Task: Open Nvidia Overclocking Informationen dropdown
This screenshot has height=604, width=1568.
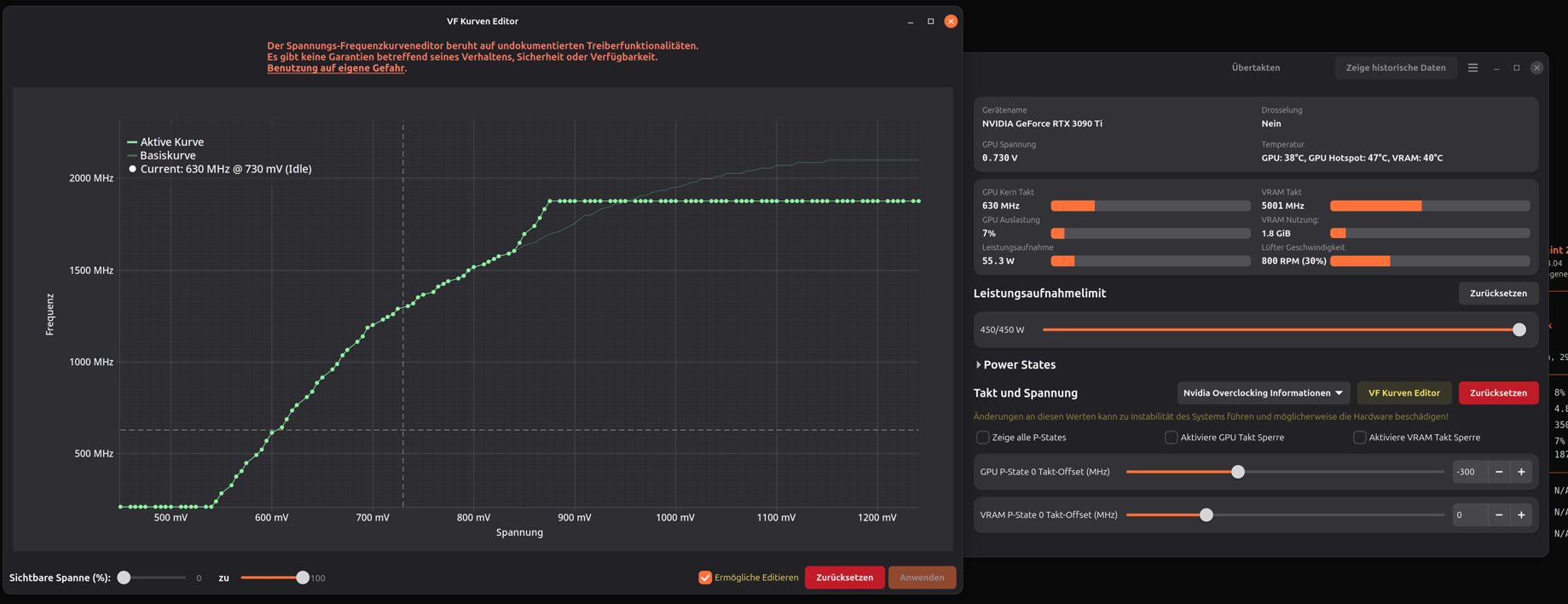Action: (x=1263, y=393)
